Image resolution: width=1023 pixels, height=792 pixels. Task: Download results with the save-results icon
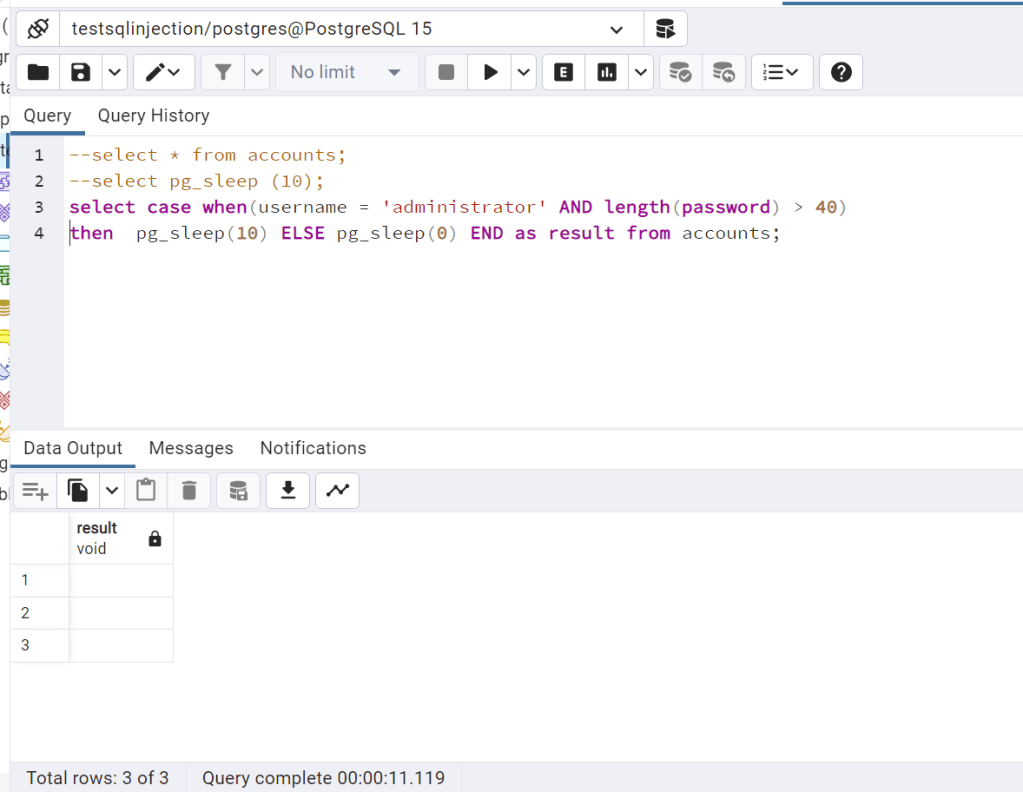tap(288, 490)
